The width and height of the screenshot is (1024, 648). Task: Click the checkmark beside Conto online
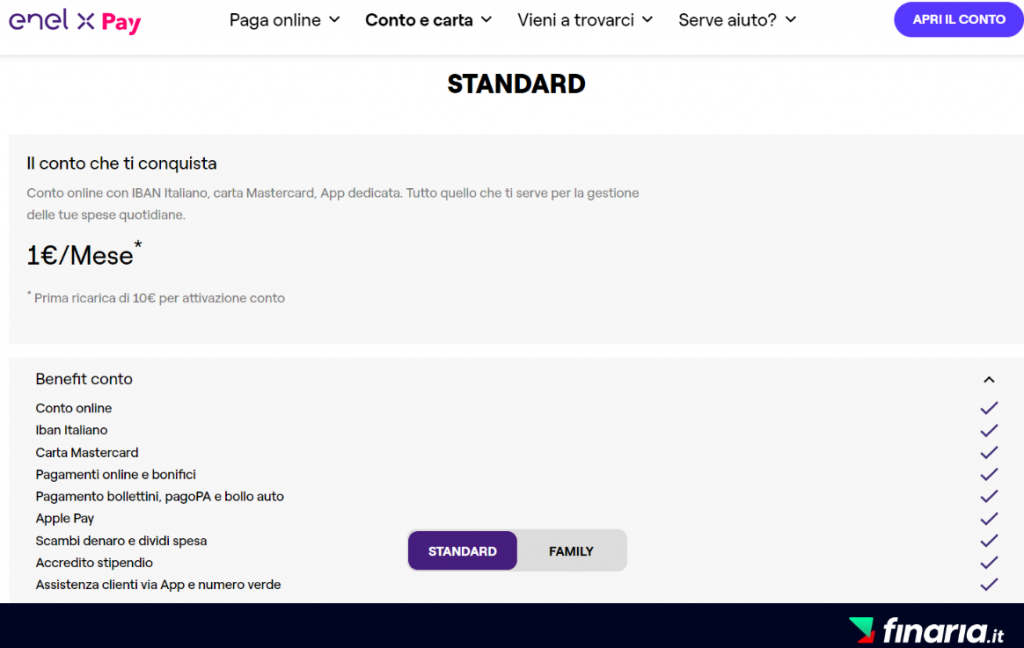click(989, 408)
